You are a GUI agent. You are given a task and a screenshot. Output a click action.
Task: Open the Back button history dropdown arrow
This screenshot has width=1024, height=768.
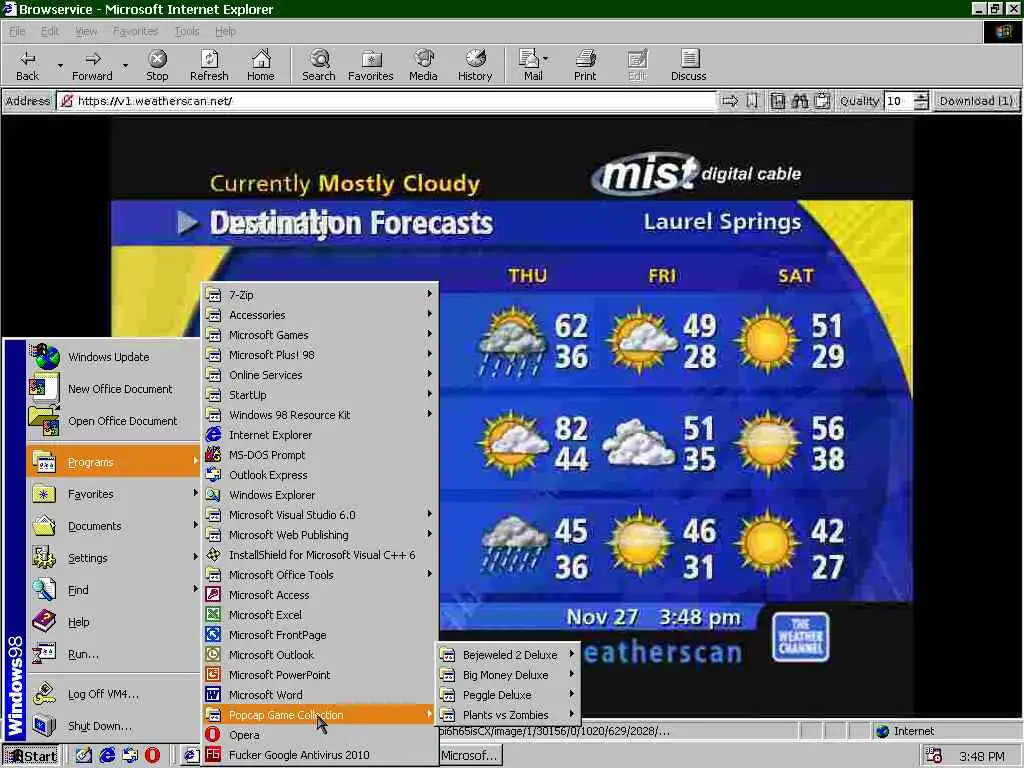(60, 65)
